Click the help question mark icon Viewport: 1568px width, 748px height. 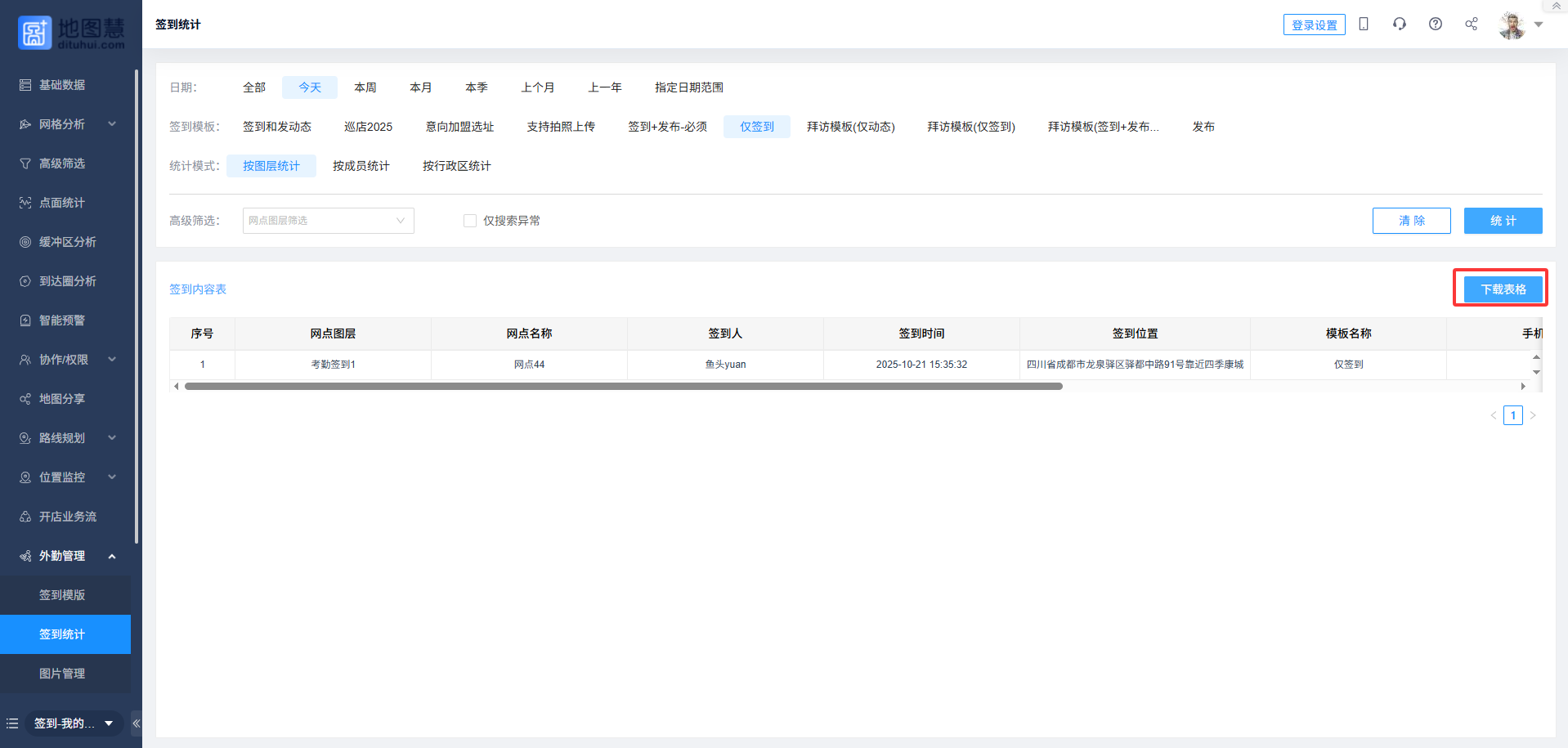(1435, 25)
